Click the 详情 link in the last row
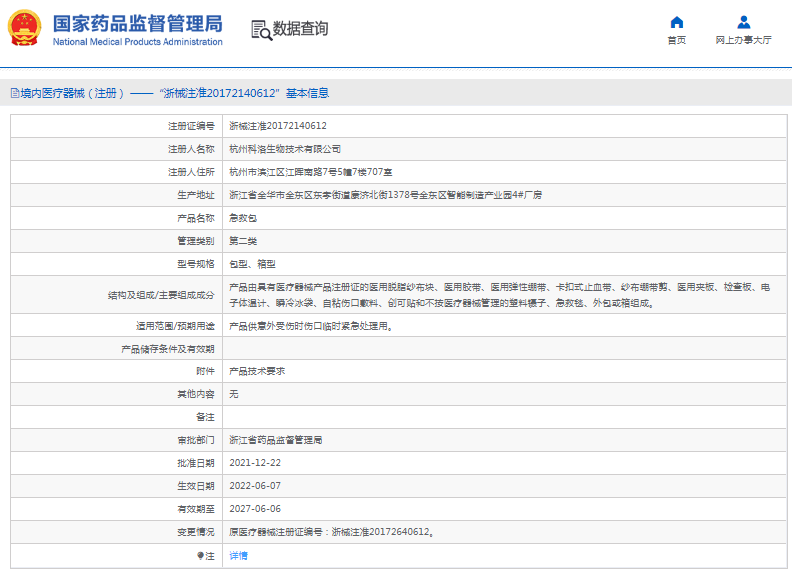This screenshot has width=792, height=572. [238, 555]
